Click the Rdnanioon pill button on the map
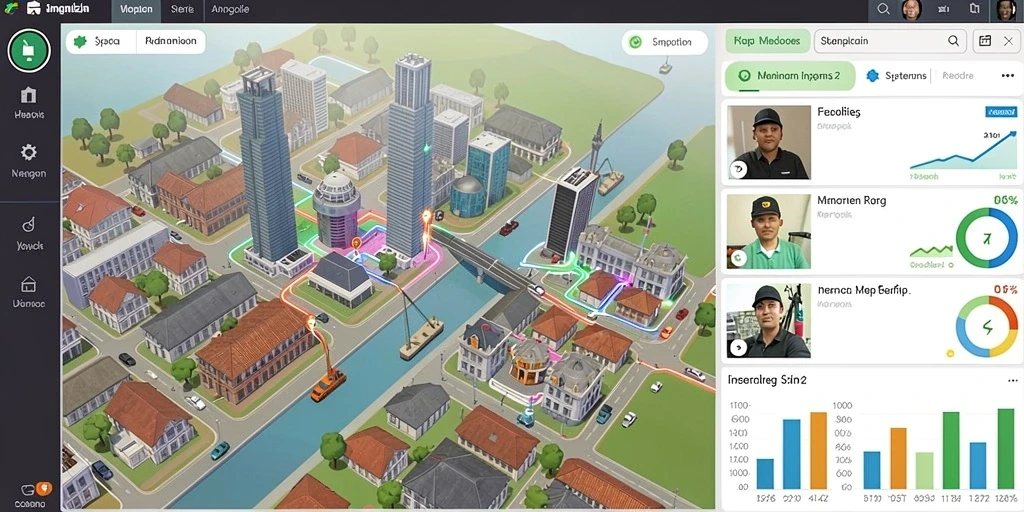Viewport: 1024px width, 512px height. click(x=170, y=41)
